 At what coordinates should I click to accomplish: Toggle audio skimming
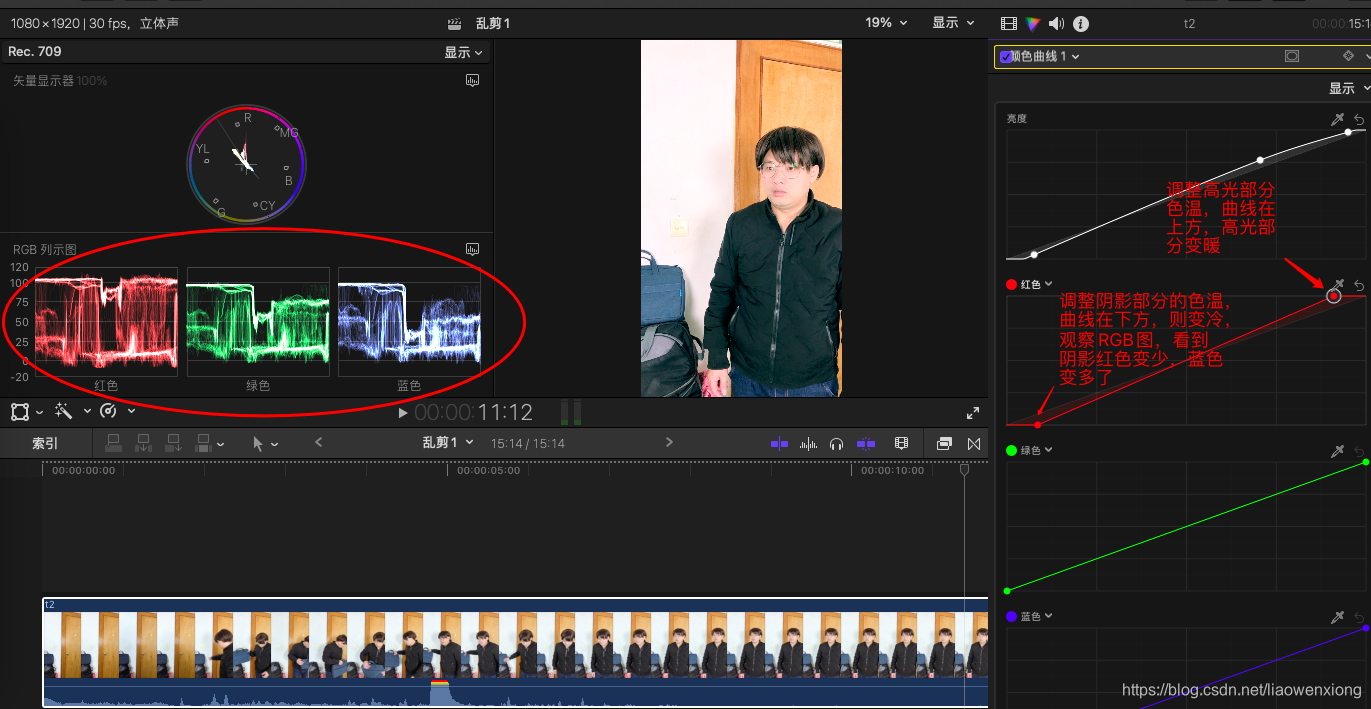(809, 443)
